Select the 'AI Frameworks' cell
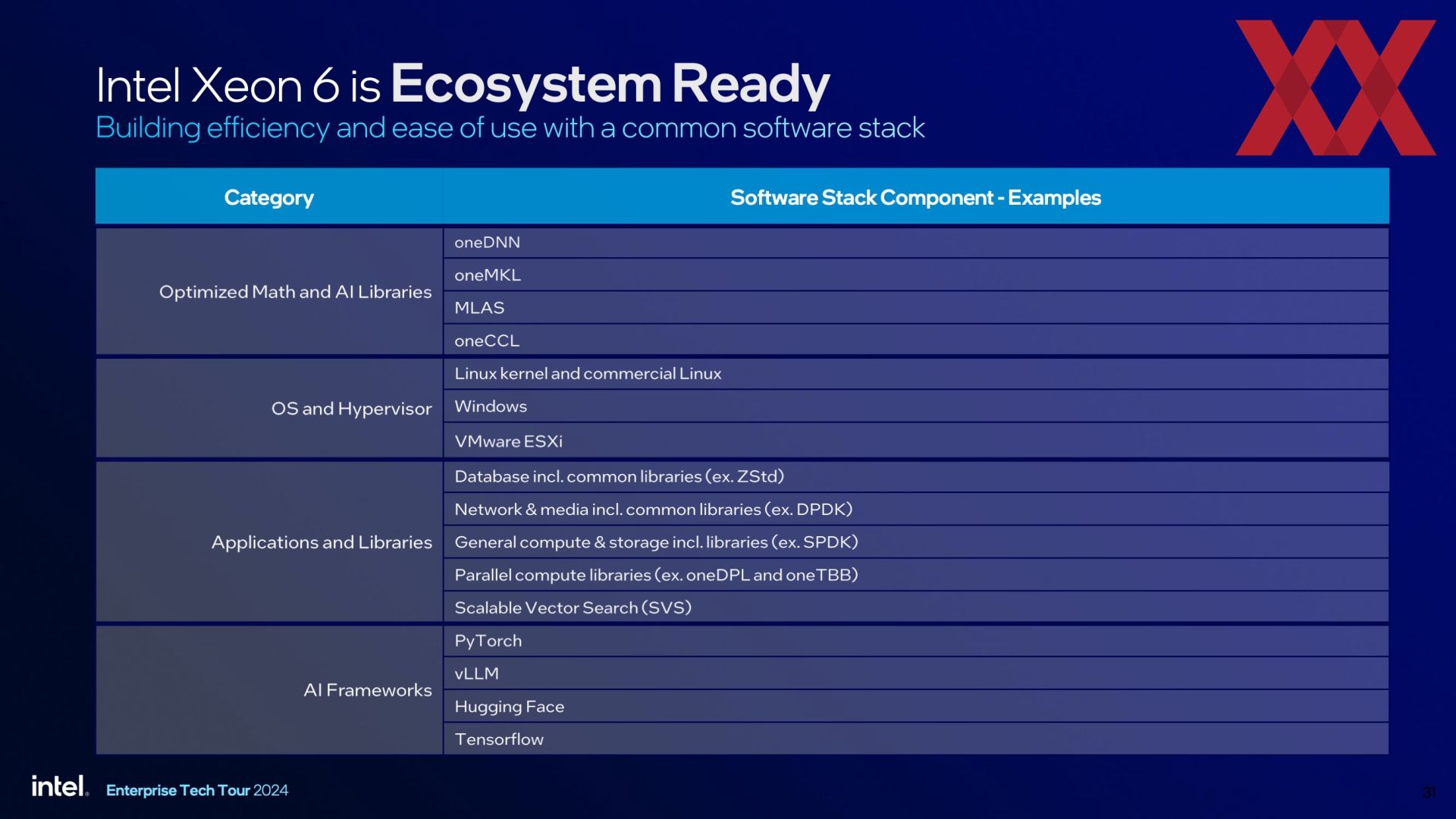1456x819 pixels. coord(269,690)
